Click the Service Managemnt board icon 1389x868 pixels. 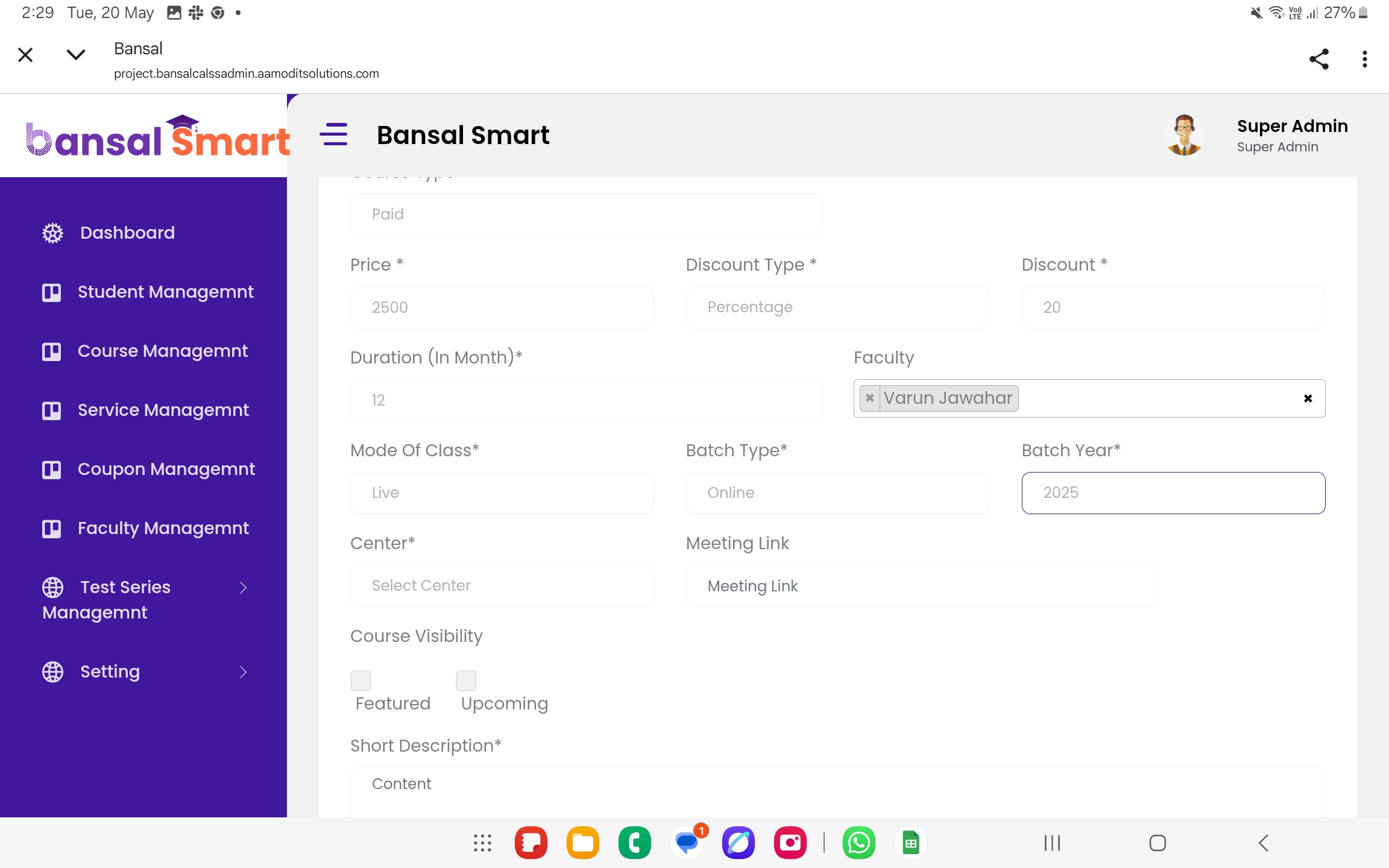[x=51, y=410]
